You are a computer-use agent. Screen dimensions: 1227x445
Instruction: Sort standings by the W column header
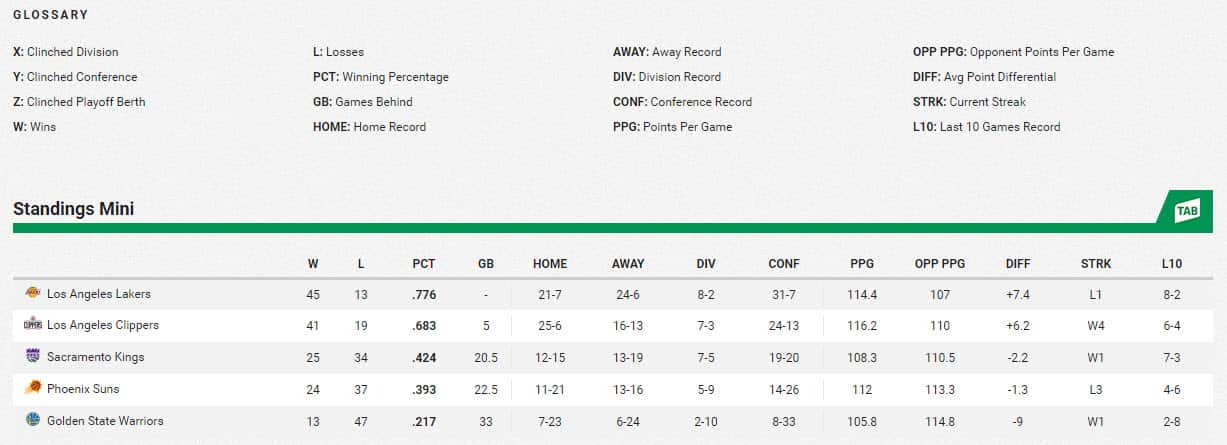click(x=313, y=264)
